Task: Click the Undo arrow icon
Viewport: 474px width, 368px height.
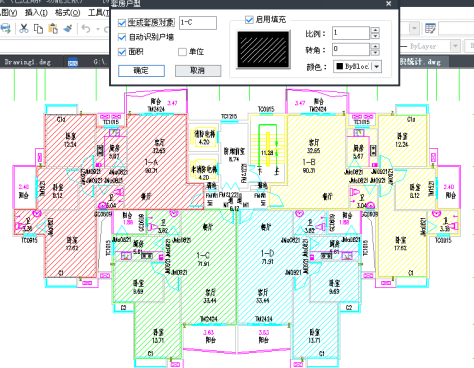Action: tap(86, 29)
